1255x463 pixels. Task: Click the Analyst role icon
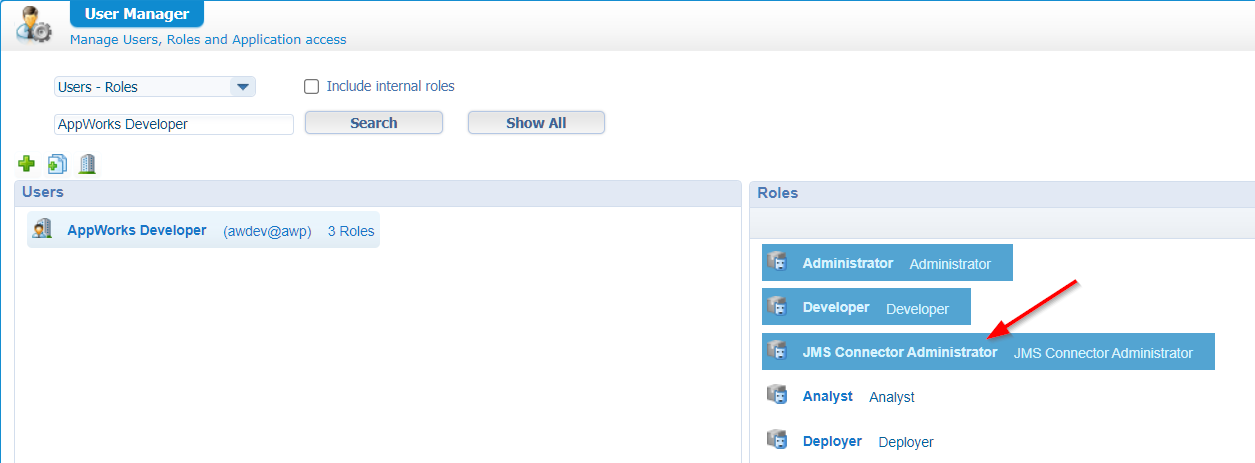777,396
